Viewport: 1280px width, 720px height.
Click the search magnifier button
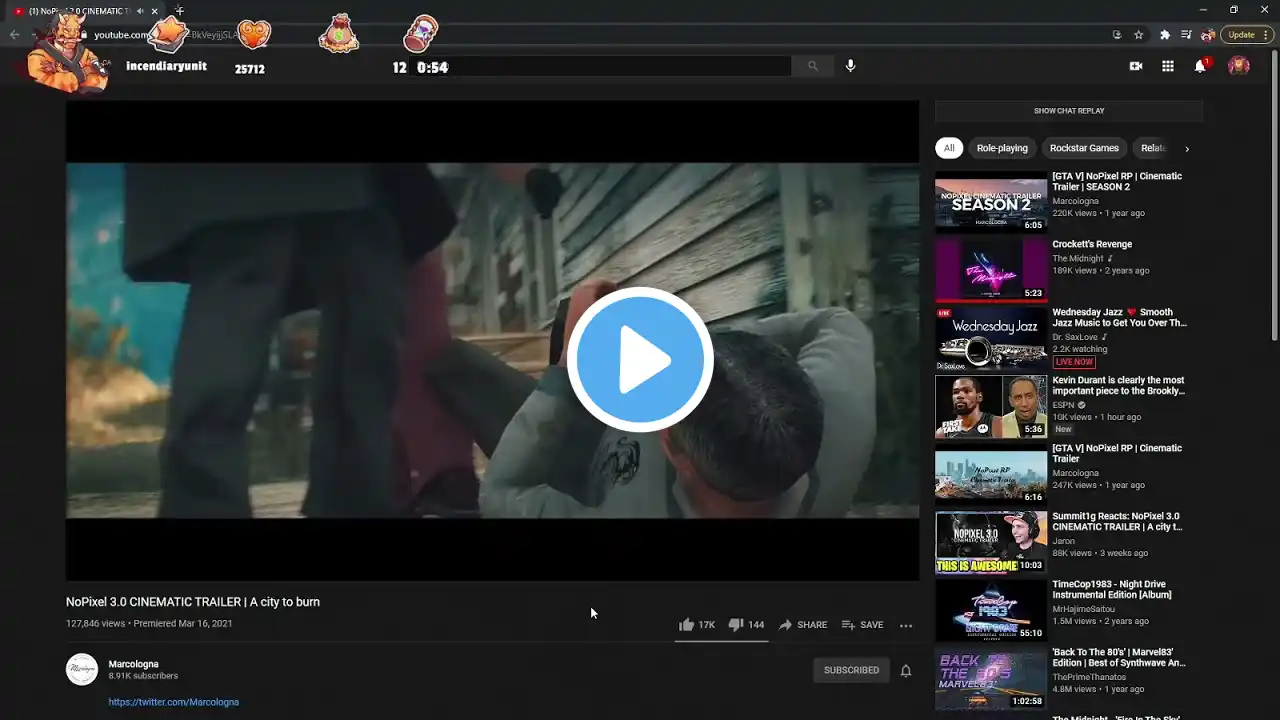813,66
